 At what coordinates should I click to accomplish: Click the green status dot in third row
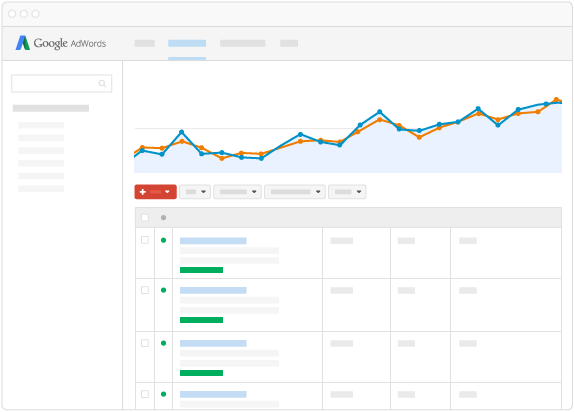[x=164, y=343]
